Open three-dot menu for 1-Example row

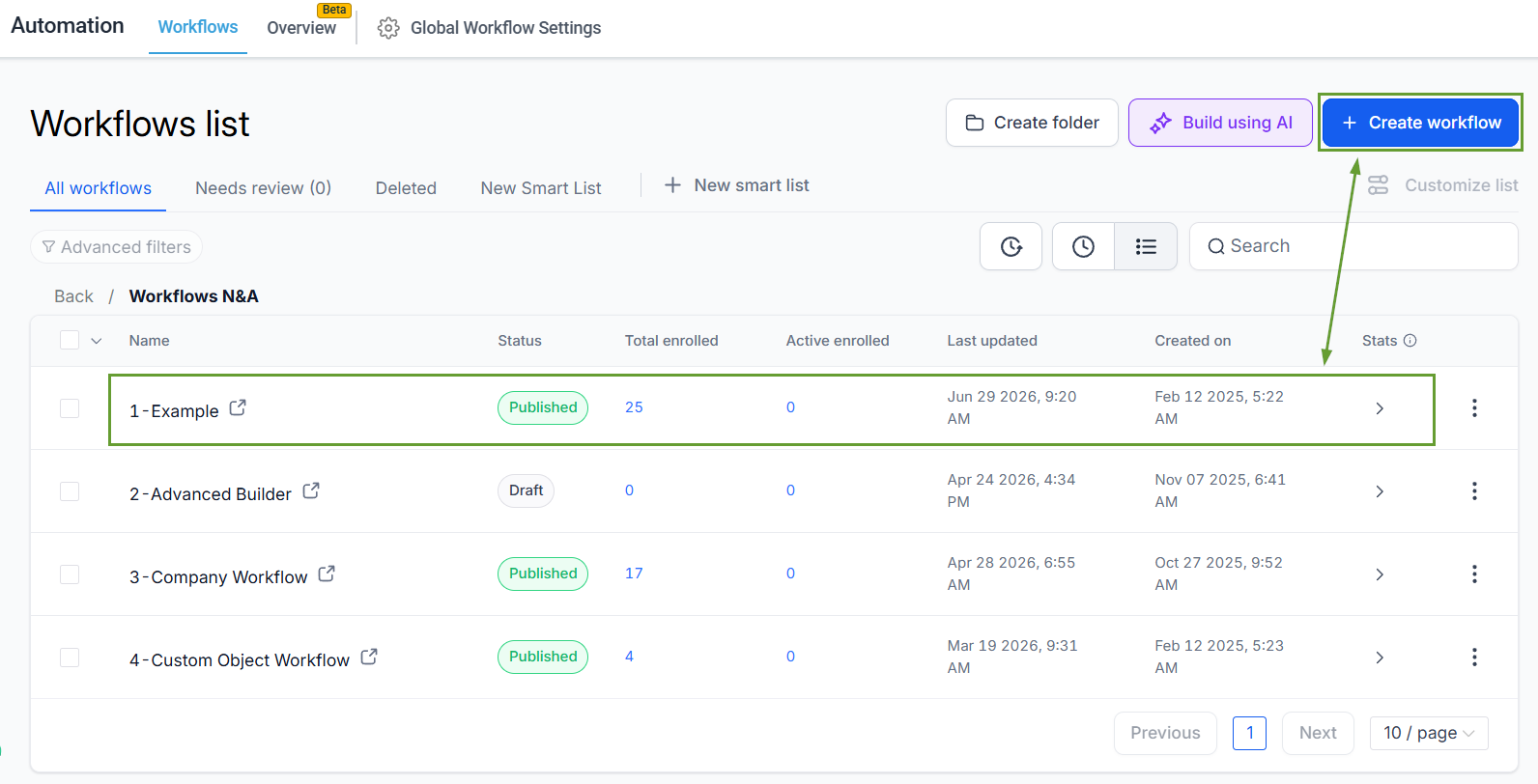tap(1474, 408)
